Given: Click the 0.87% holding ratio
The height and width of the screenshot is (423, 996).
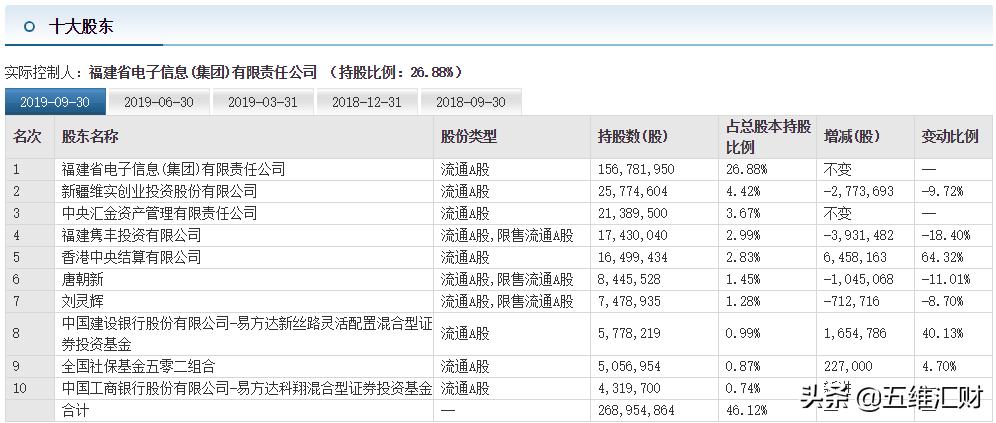Looking at the screenshot, I should click(743, 366).
